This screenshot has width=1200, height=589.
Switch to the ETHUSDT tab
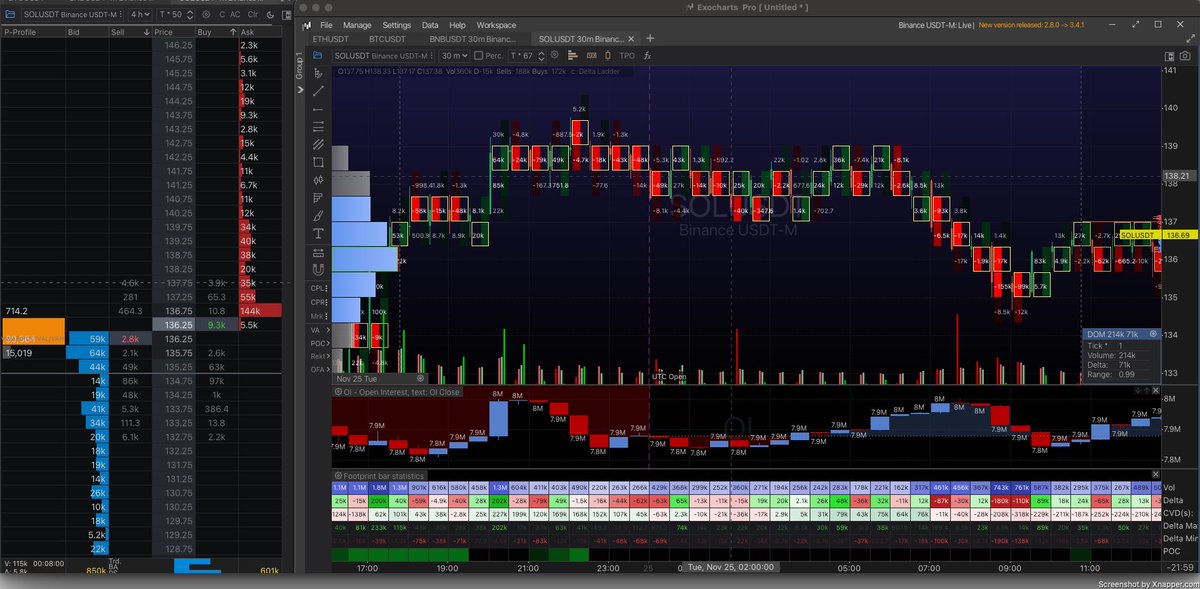(333, 38)
